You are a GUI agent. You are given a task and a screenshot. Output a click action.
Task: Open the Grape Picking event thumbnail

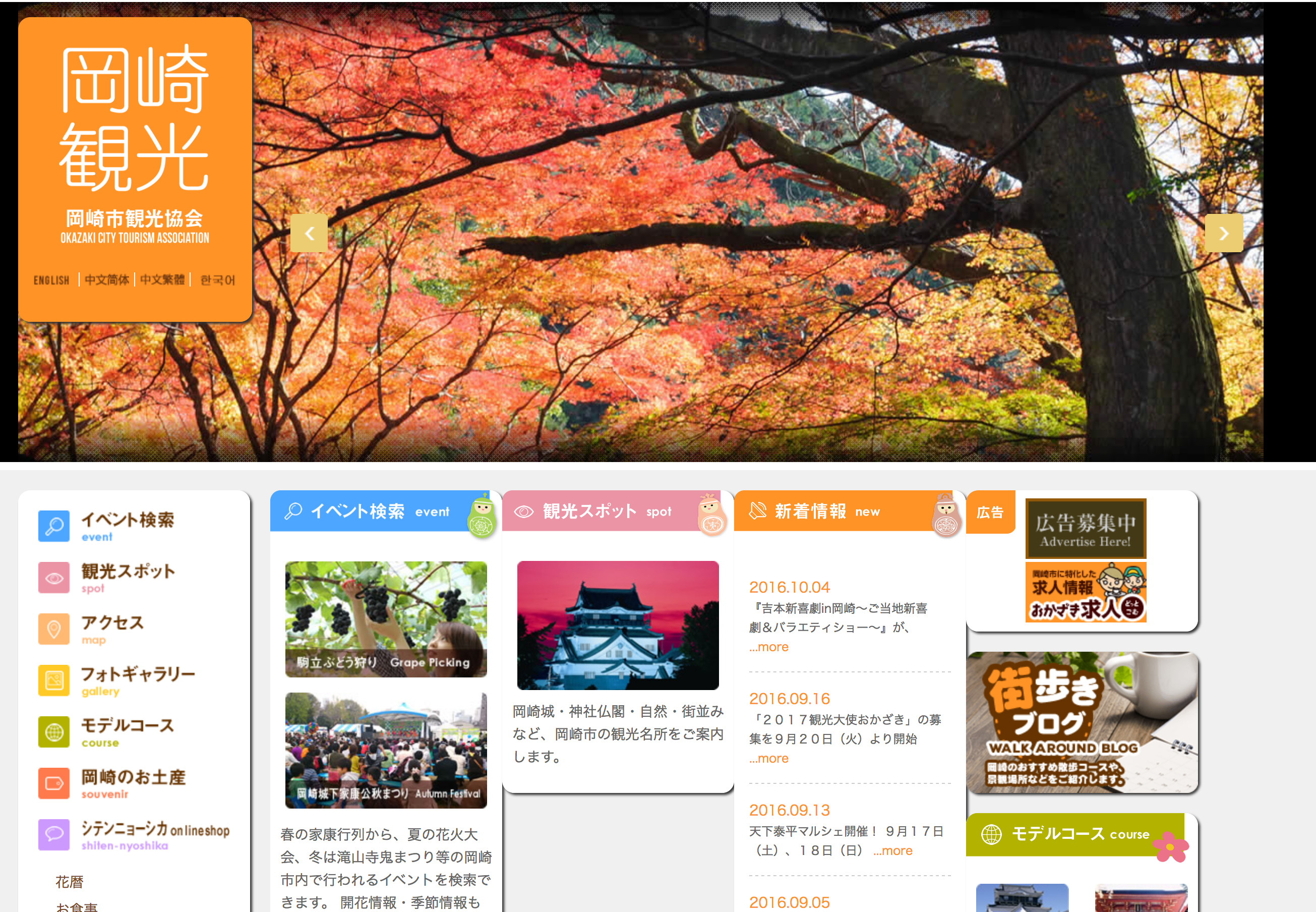[386, 619]
